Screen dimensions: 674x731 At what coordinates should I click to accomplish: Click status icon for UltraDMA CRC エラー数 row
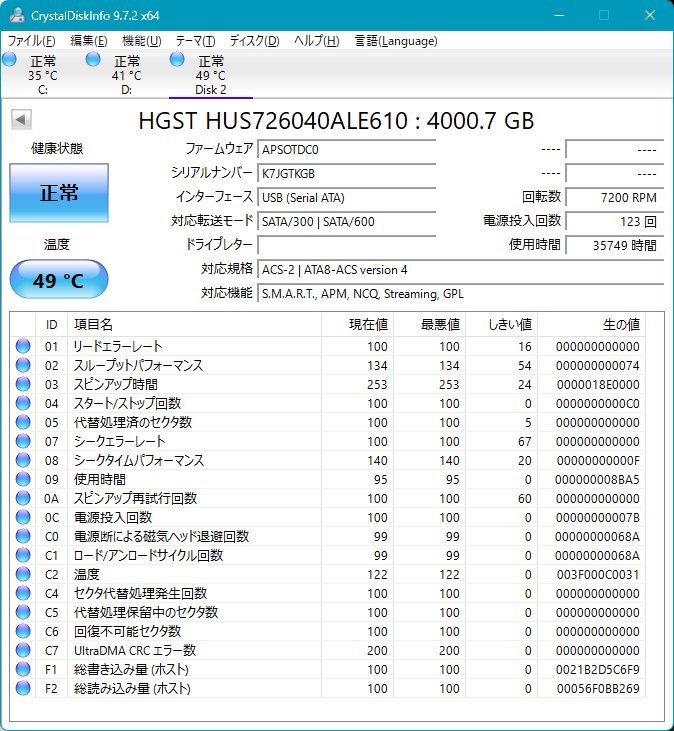click(x=23, y=650)
